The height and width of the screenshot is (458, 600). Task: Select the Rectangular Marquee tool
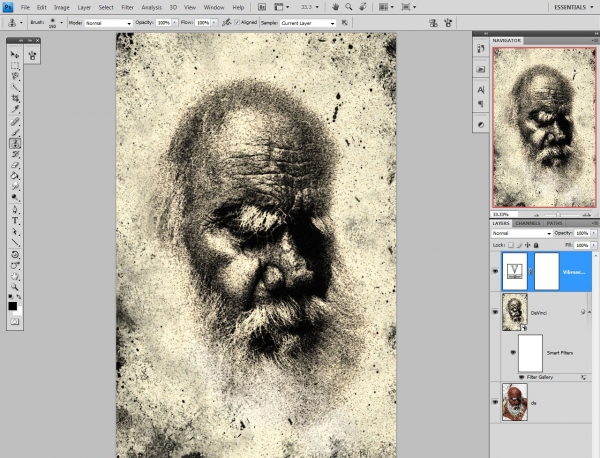tap(15, 66)
